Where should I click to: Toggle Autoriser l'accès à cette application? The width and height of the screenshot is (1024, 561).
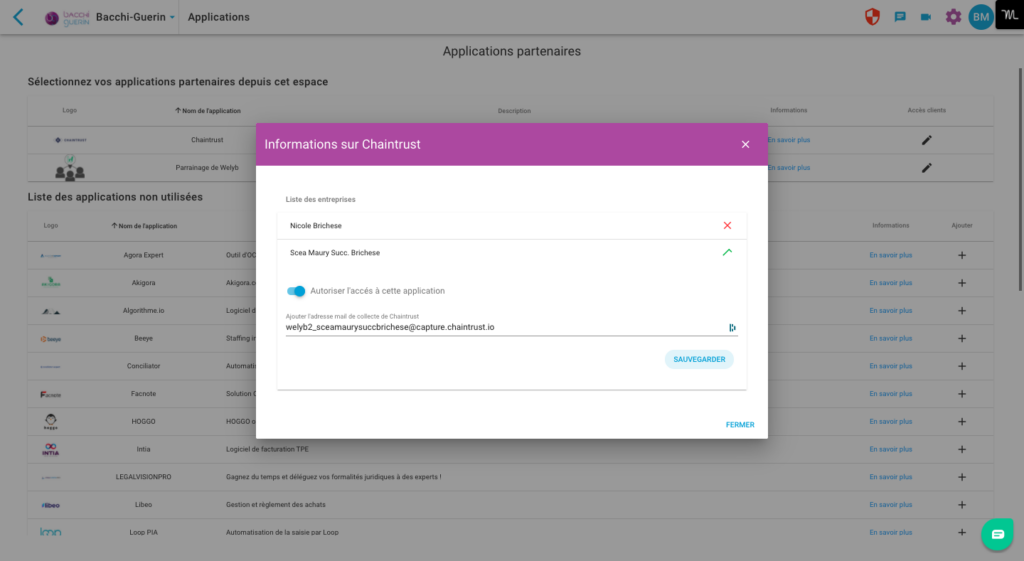tap(296, 291)
